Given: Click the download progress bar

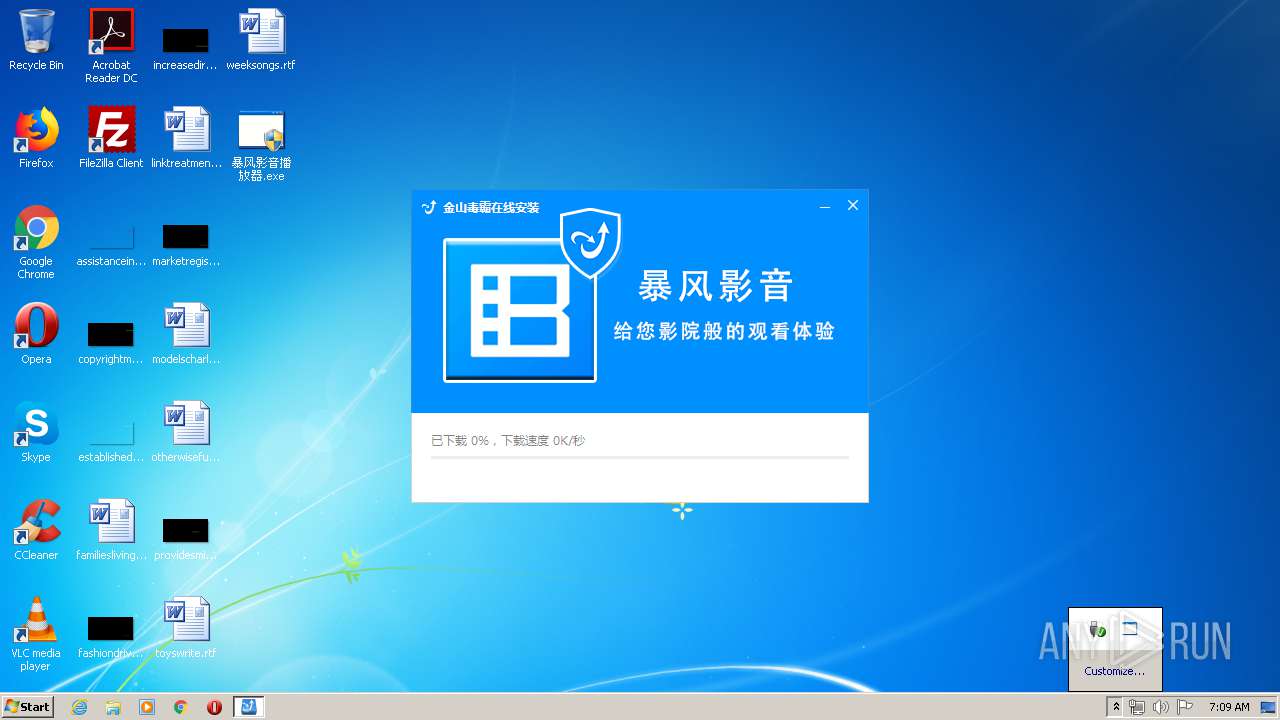Looking at the screenshot, I should click(640, 457).
